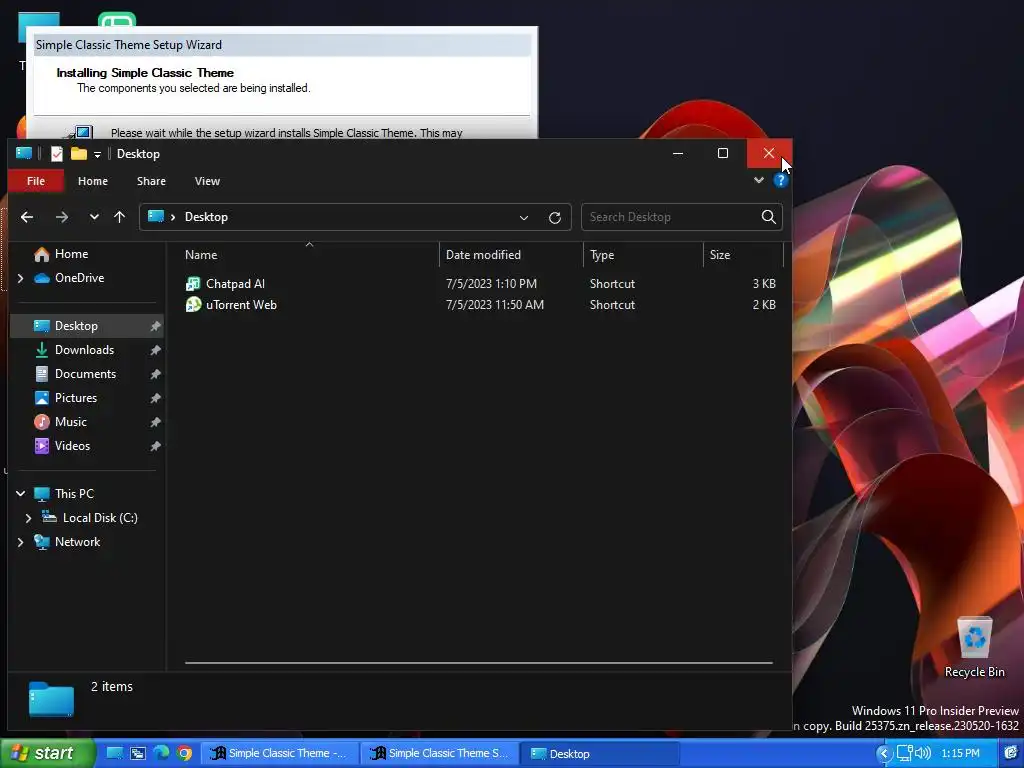This screenshot has height=768, width=1024.
Task: Launch Microsoft Edge from quick launch
Action: (x=161, y=754)
